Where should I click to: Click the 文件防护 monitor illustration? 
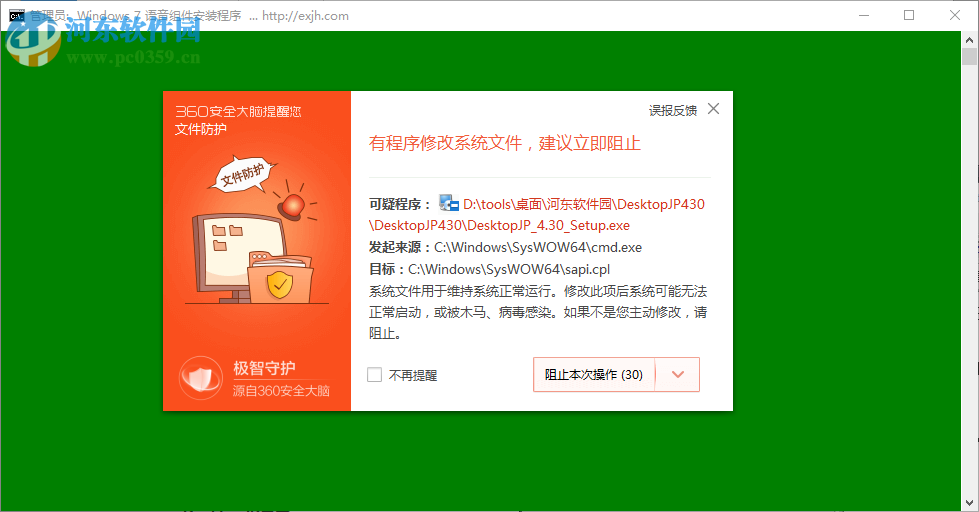(256, 231)
